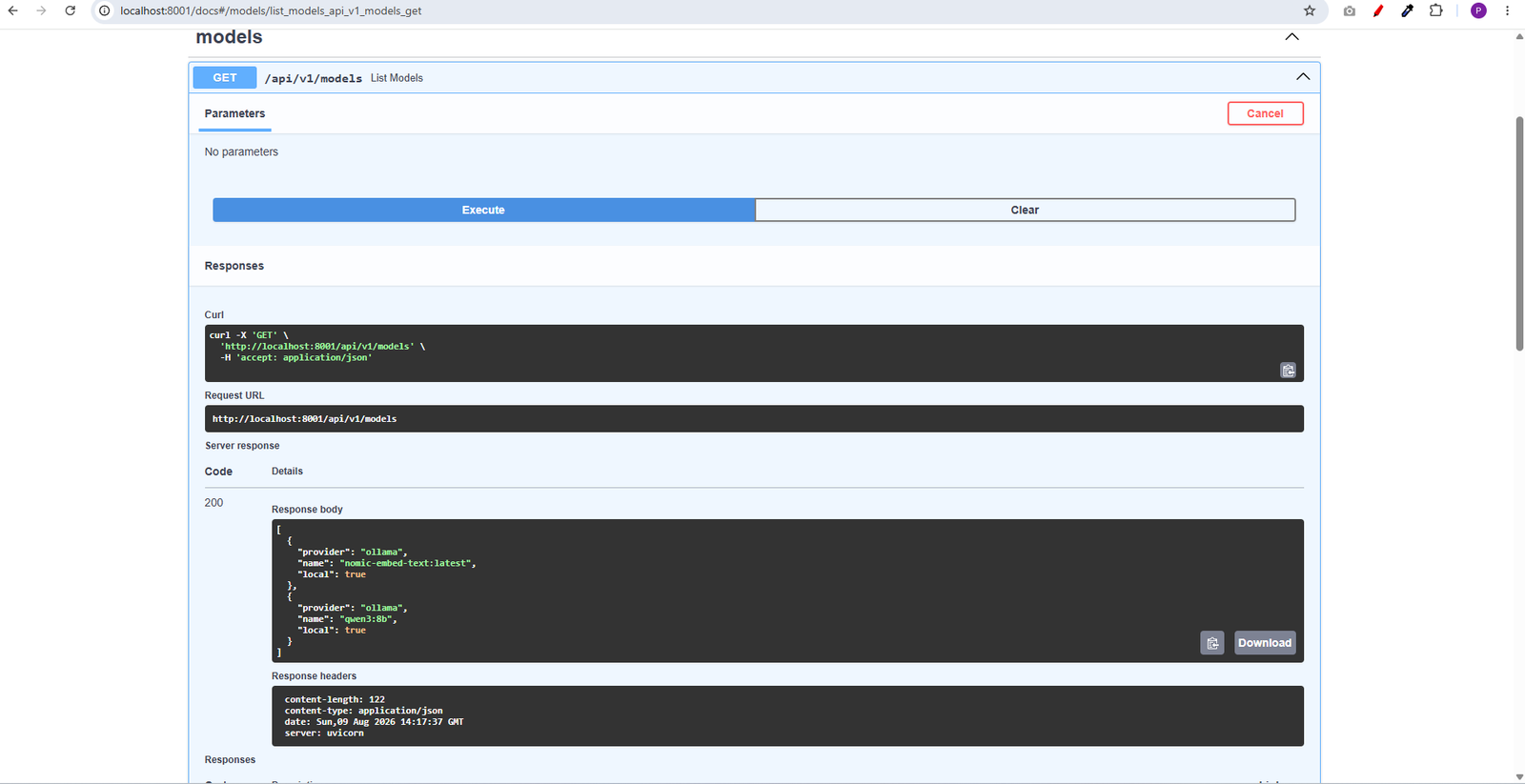Click the date header line

(x=374, y=721)
